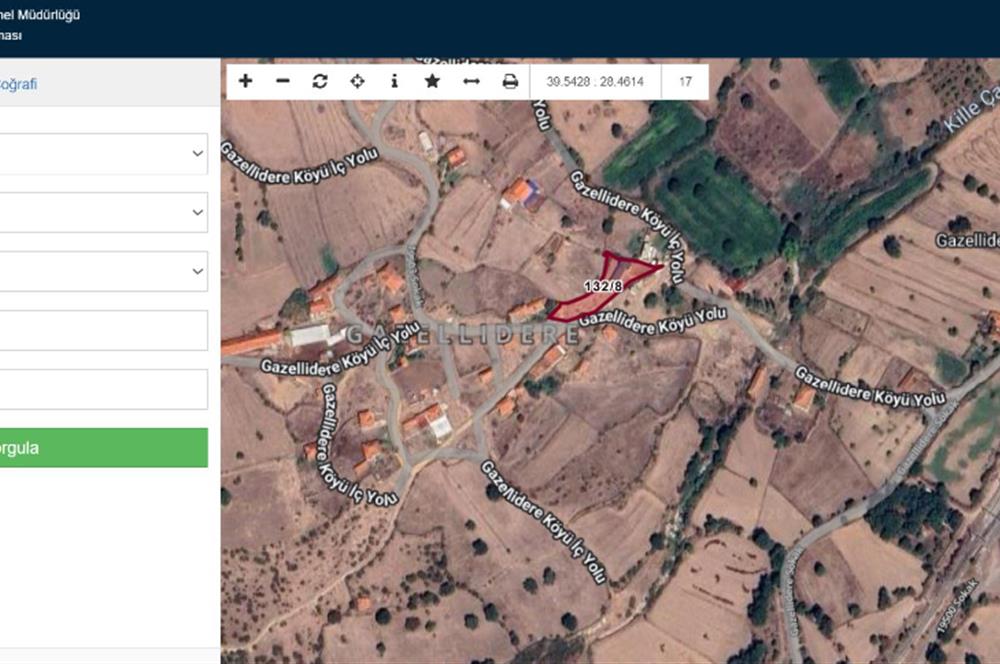This screenshot has height=664, width=1000.
Task: Open the third dropdown above the text fields
Action: click(x=102, y=271)
